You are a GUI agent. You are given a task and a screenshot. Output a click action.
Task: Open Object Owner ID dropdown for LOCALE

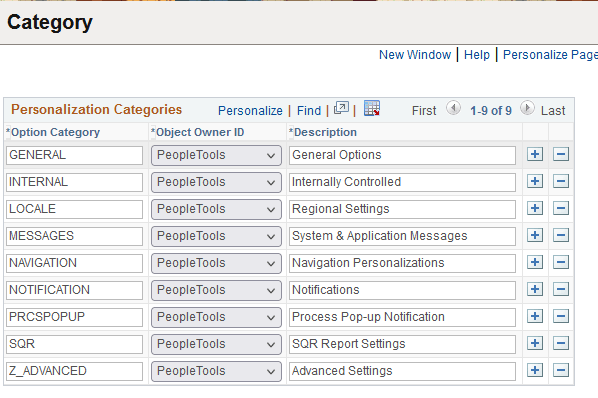tap(216, 209)
